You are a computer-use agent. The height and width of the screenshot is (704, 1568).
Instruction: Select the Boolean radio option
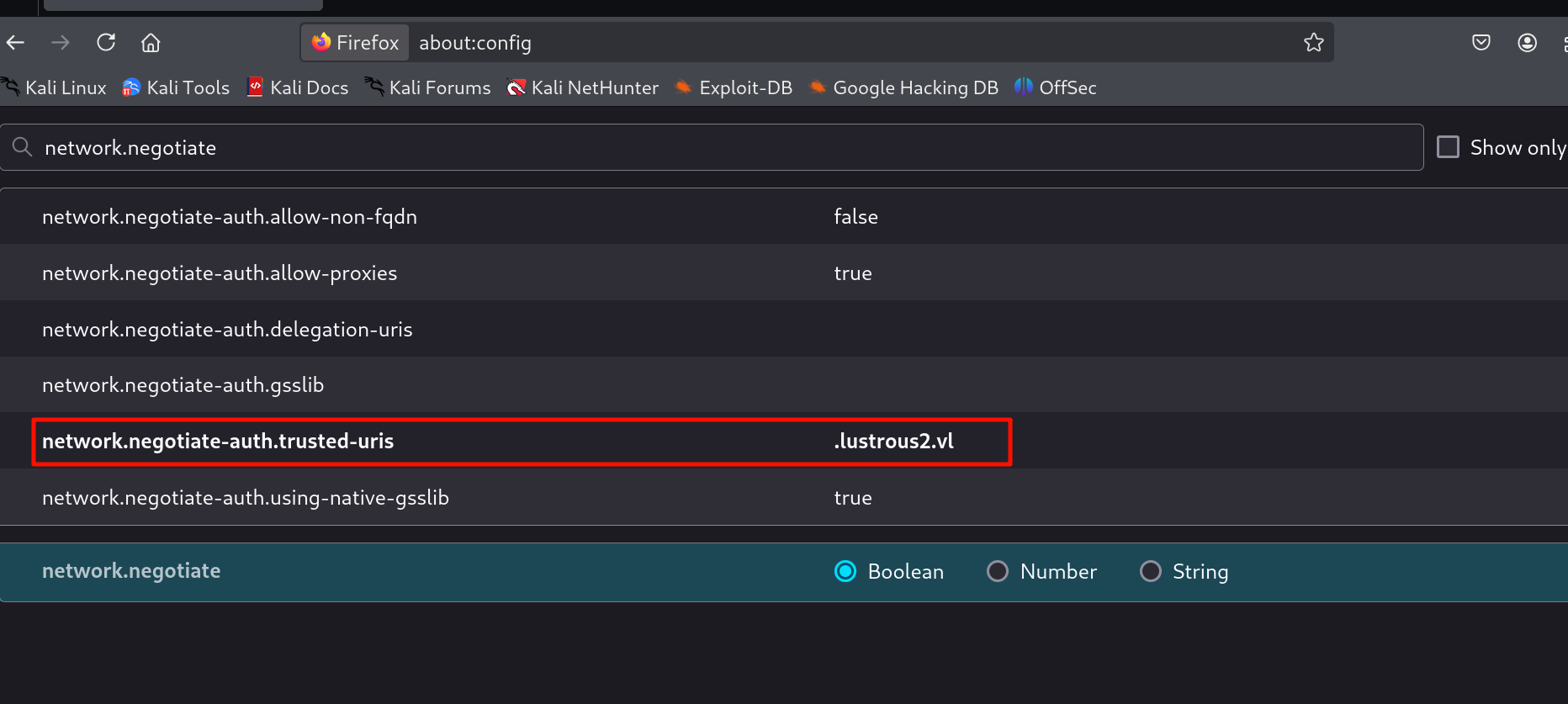pos(845,571)
